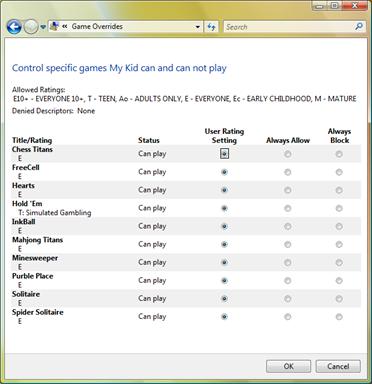Block Spider Solitaire with Always Block
This screenshot has width=372, height=384.
click(339, 317)
